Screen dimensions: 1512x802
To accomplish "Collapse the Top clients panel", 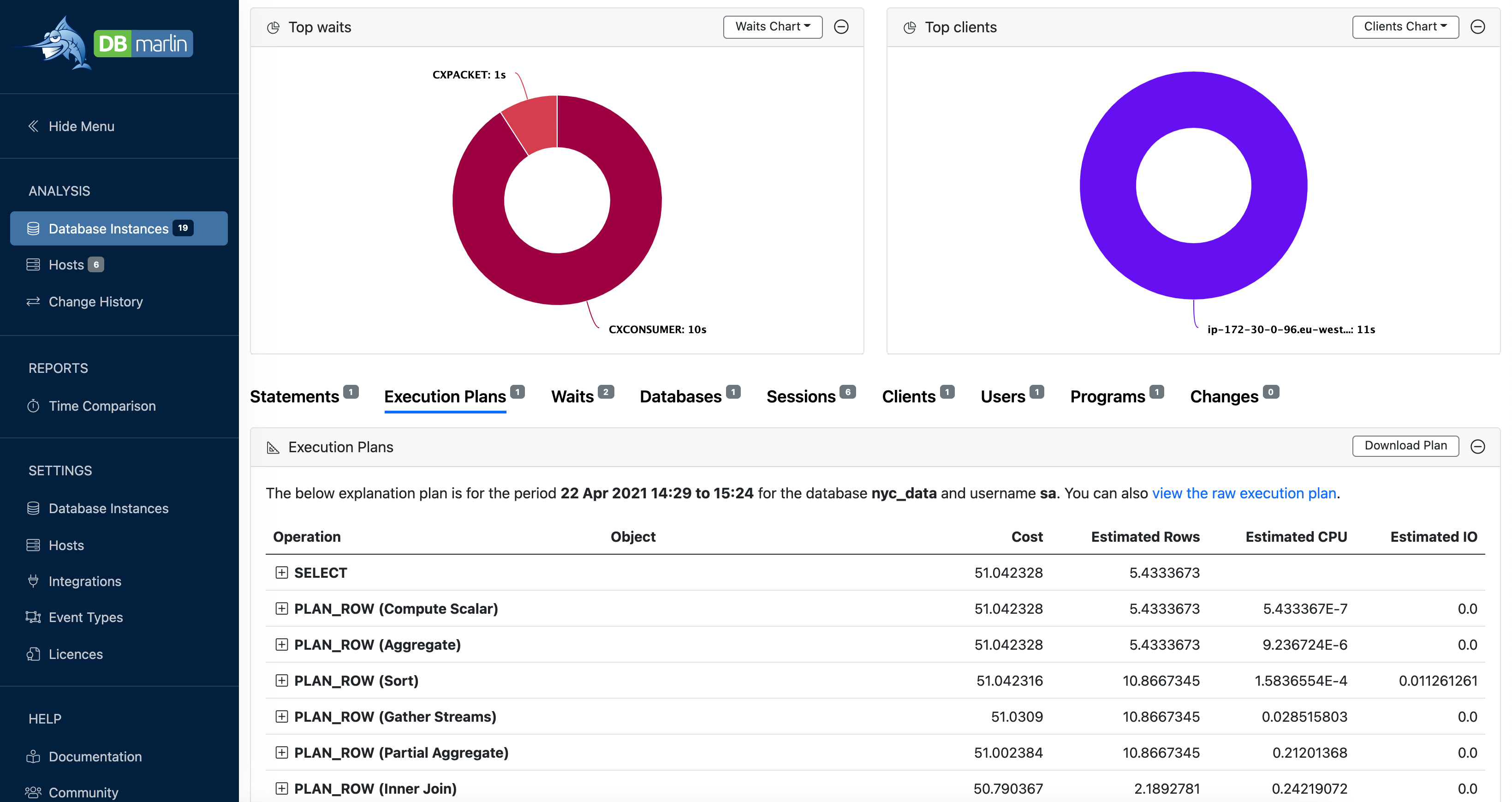I will click(x=1478, y=27).
